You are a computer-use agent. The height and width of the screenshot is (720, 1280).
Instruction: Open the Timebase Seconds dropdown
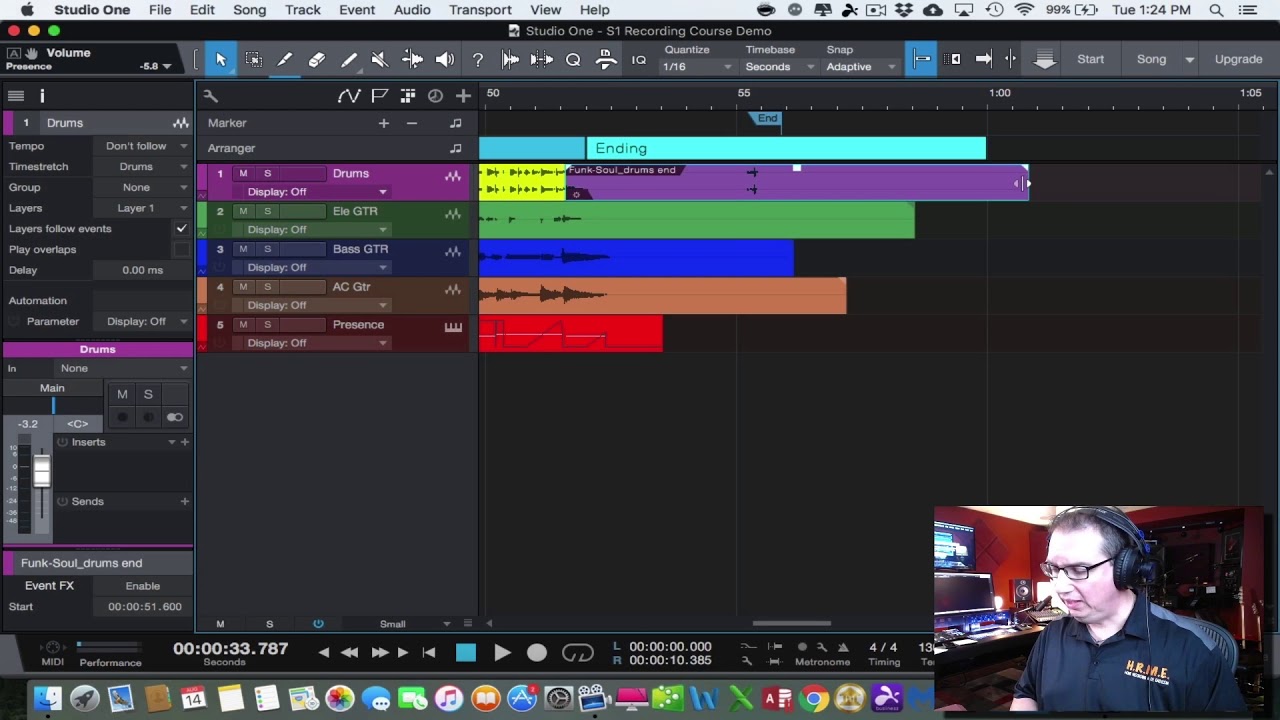tap(780, 67)
